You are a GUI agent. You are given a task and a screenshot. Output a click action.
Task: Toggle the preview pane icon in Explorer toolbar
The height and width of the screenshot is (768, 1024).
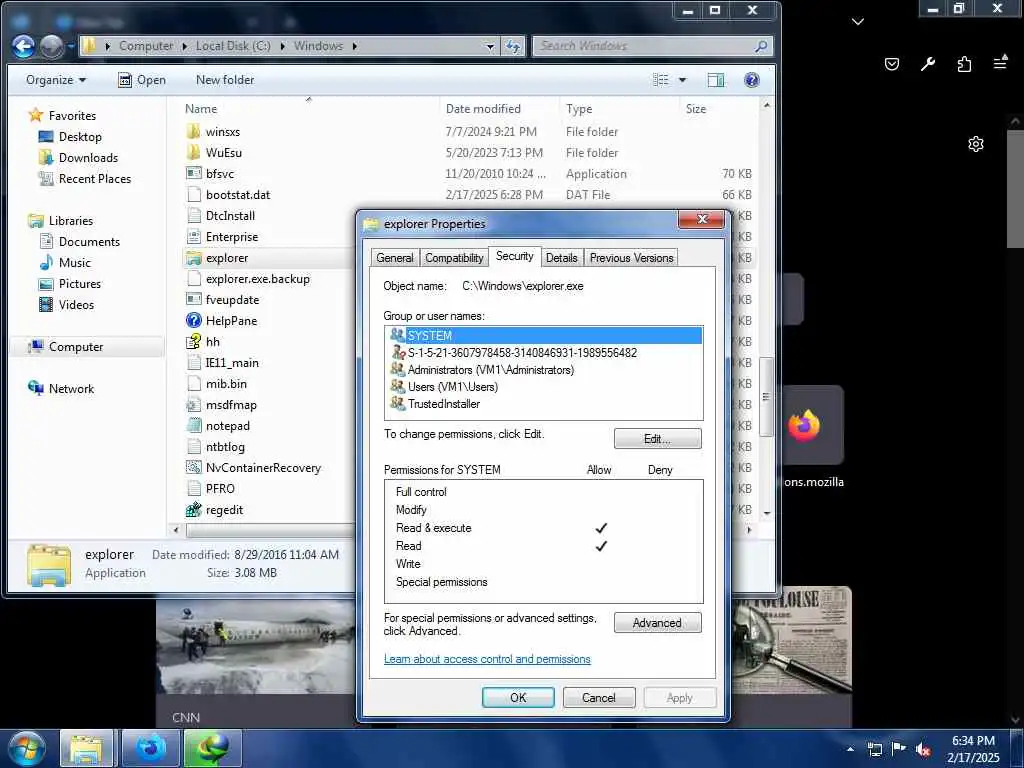click(716, 80)
